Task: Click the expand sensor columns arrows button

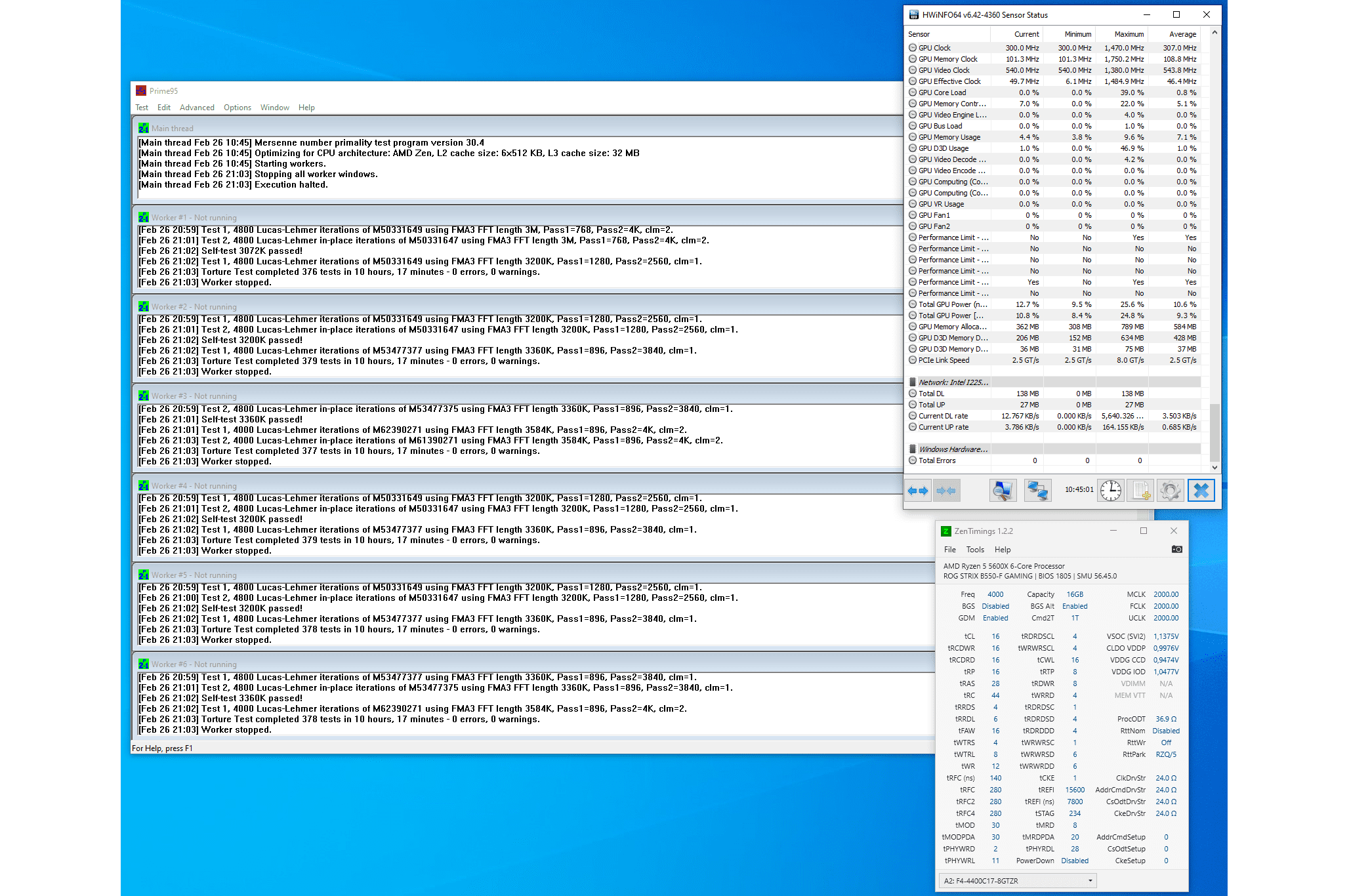Action: 918,491
